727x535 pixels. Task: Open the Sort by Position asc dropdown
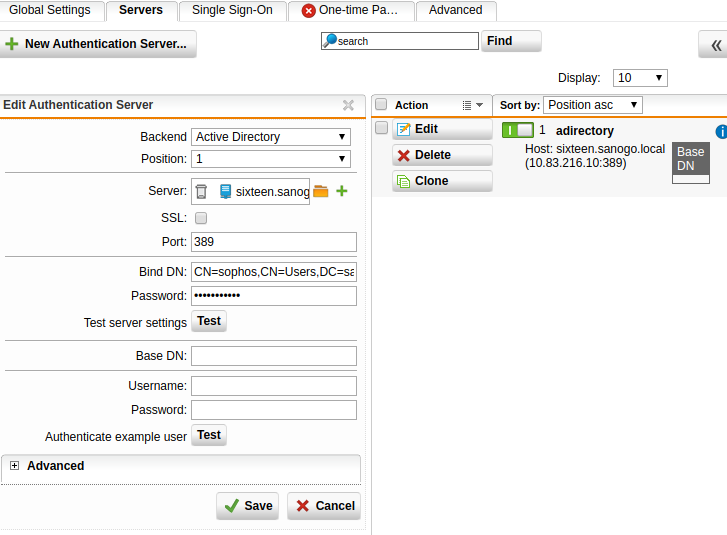coord(593,105)
